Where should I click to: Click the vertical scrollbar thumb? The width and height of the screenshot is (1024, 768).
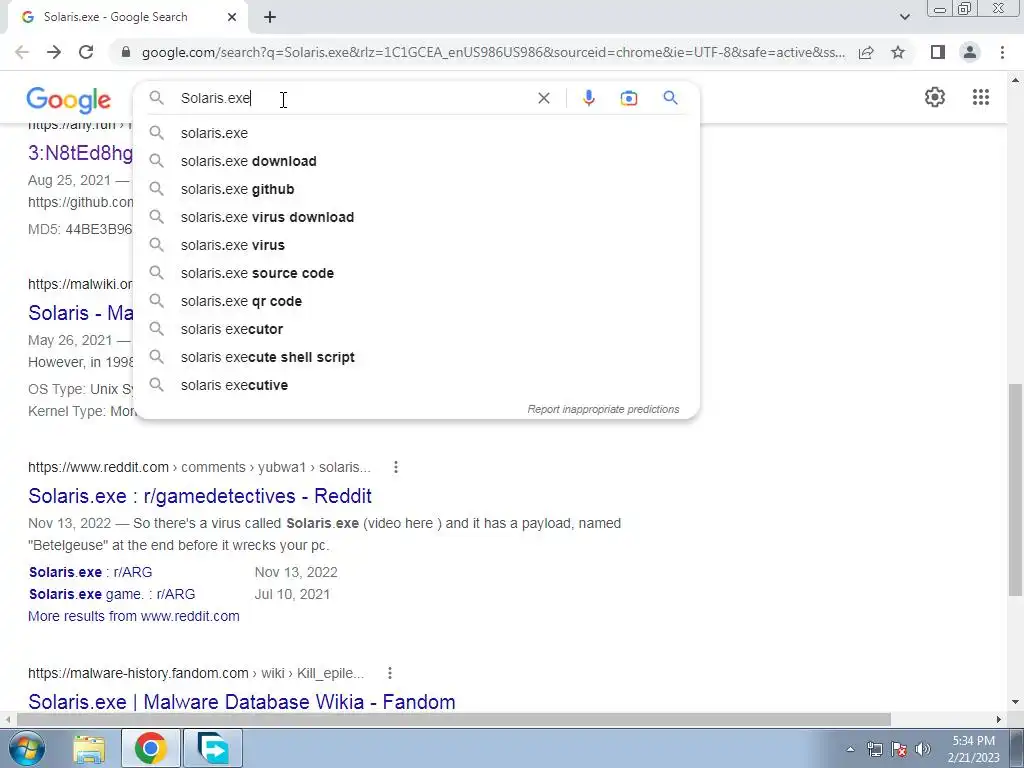[x=1015, y=490]
